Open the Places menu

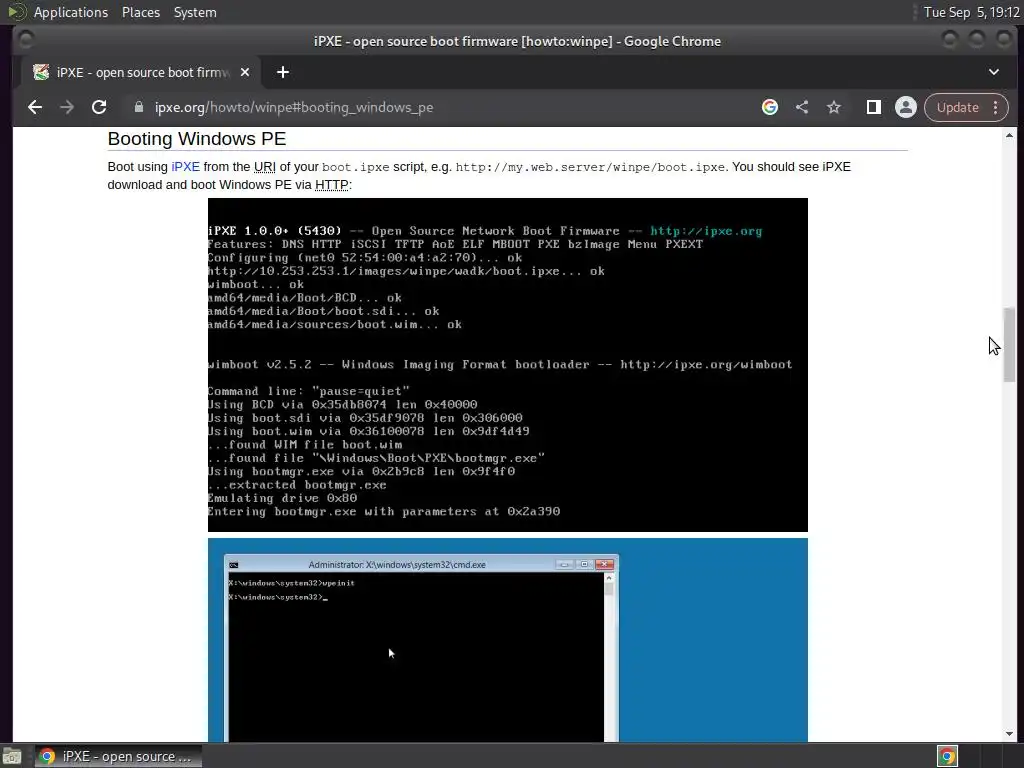point(141,12)
